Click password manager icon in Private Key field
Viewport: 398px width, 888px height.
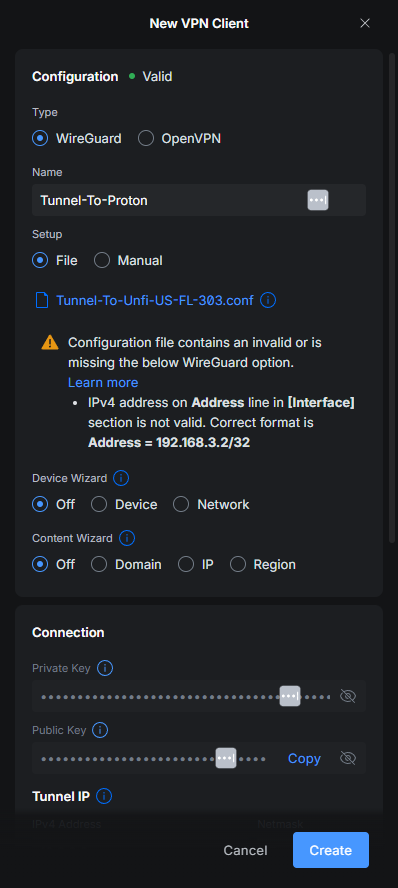[x=290, y=696]
